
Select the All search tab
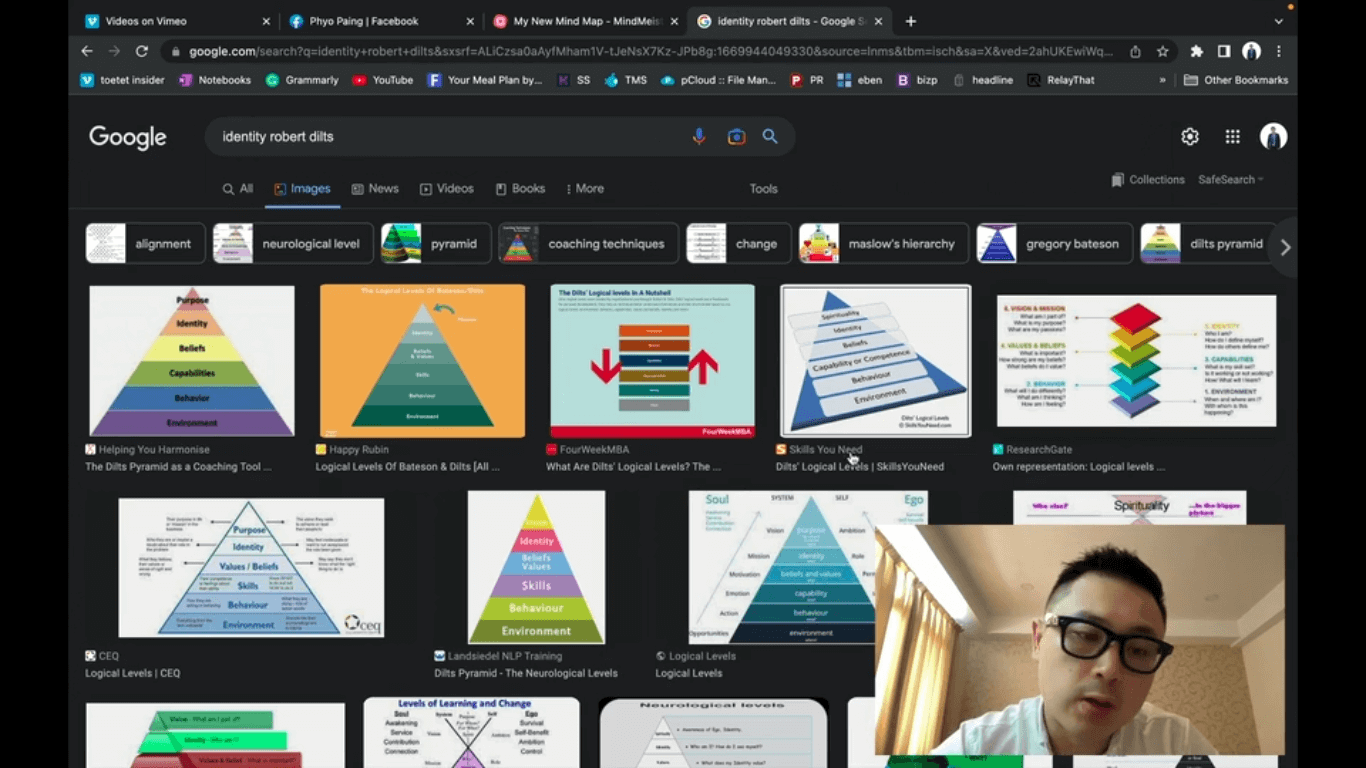tap(237, 188)
